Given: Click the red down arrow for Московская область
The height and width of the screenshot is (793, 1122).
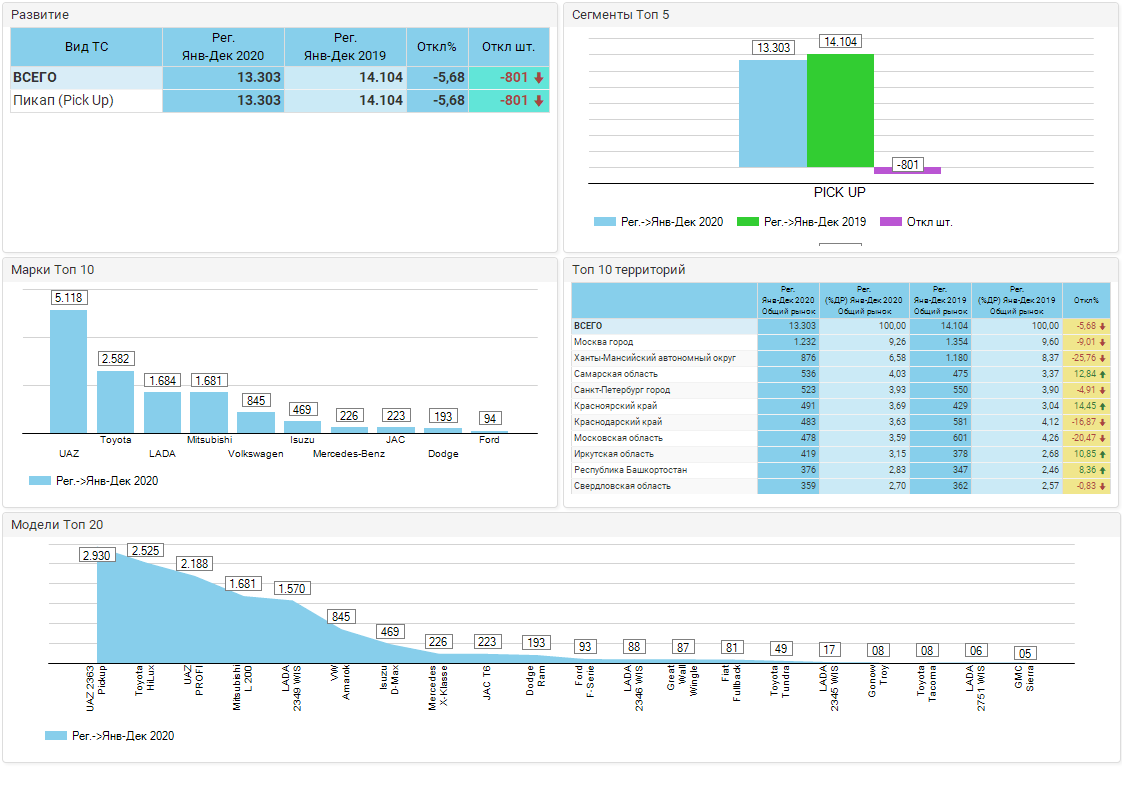Looking at the screenshot, I should coord(1103,438).
